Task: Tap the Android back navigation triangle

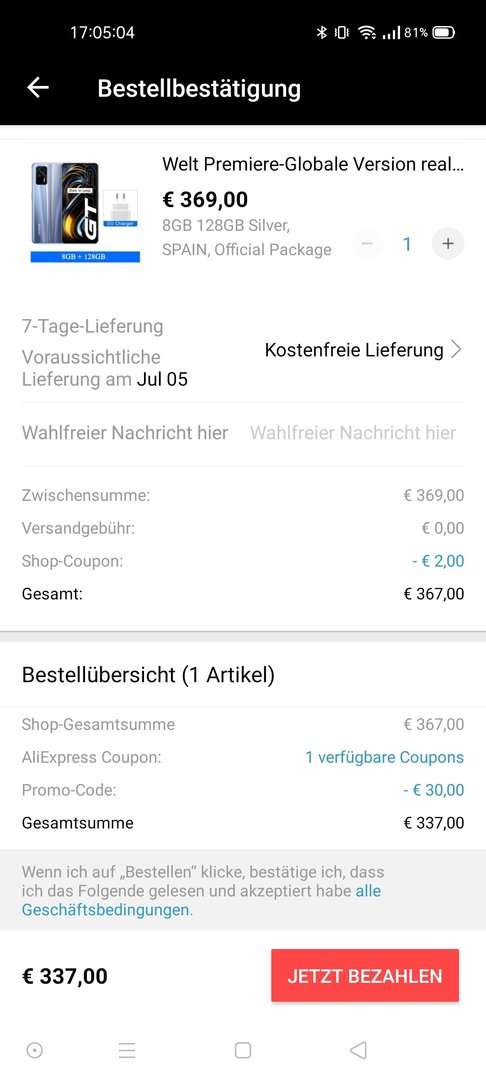Action: 358,1050
